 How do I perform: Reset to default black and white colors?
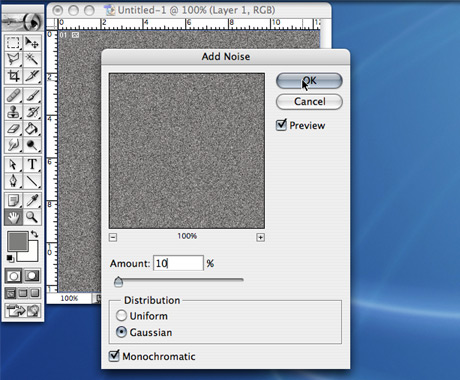pos(10,259)
